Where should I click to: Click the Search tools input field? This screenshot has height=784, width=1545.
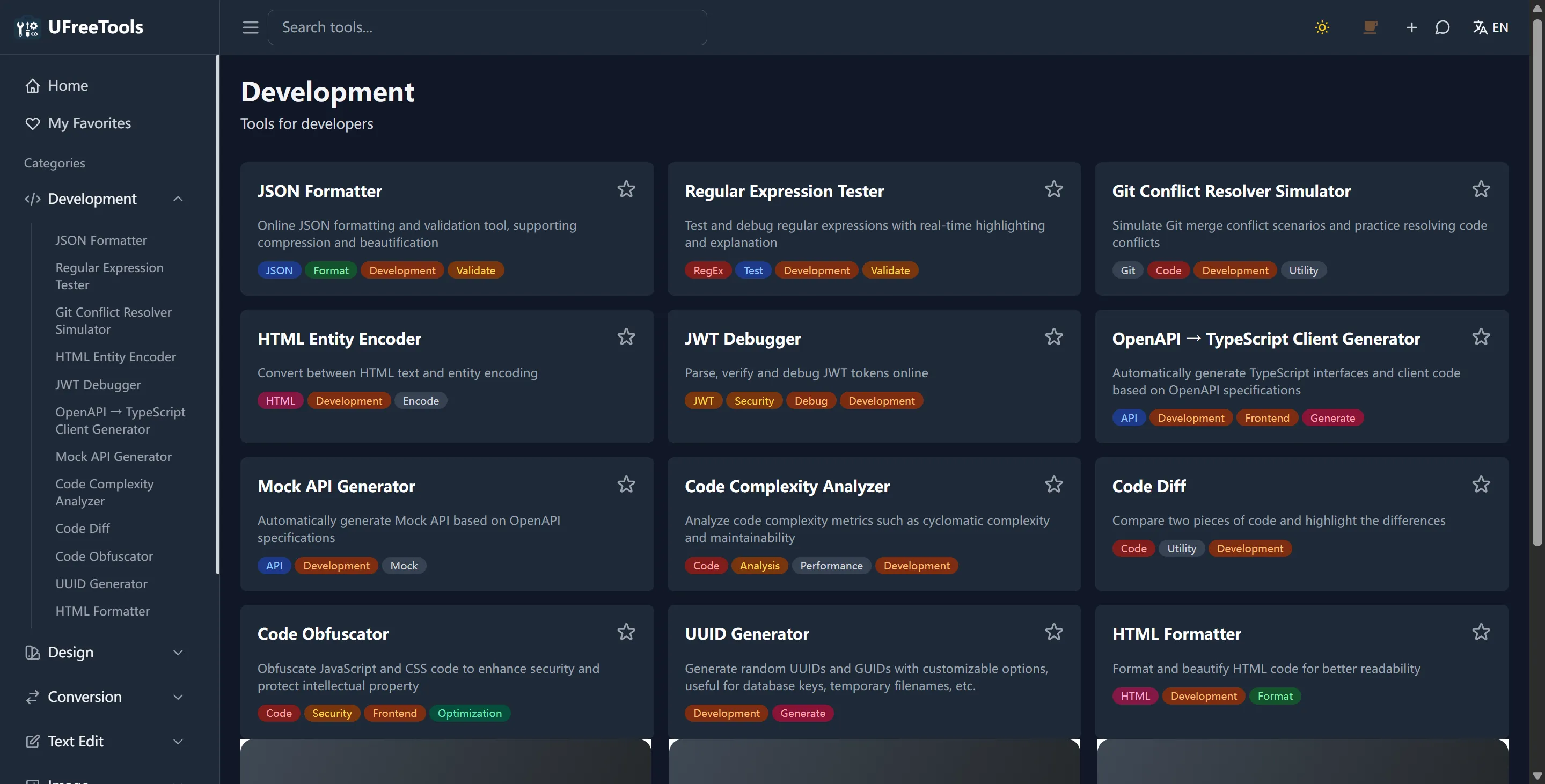pos(486,27)
